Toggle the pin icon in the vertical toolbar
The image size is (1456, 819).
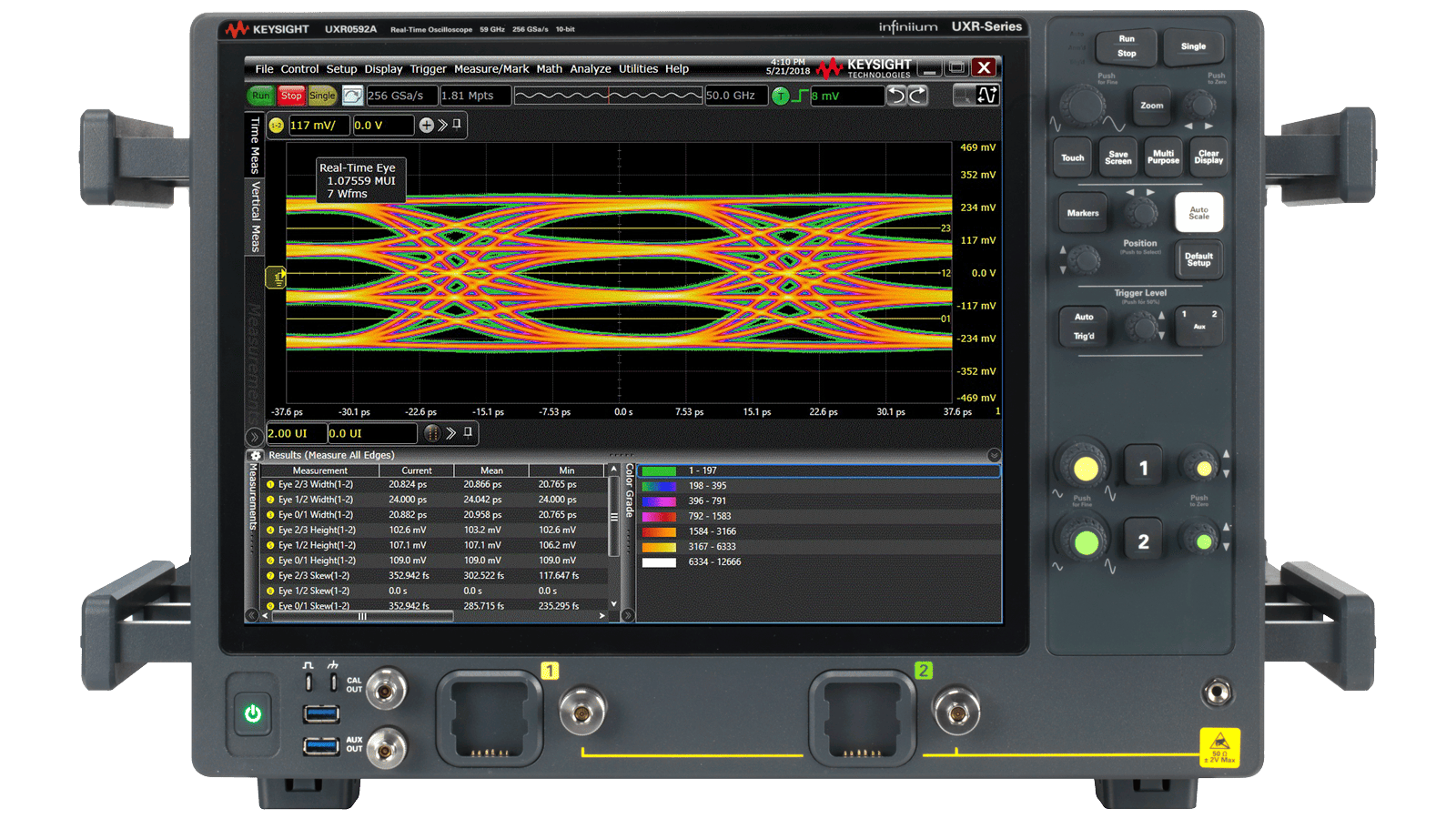click(457, 125)
